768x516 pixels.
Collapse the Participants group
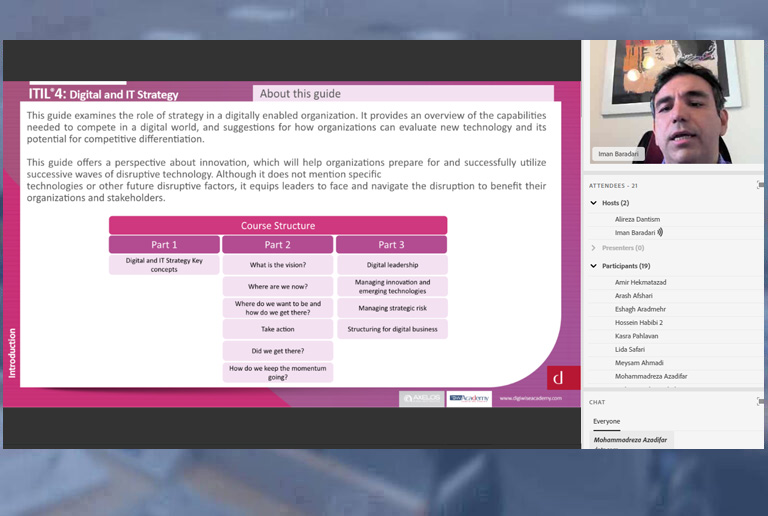[x=594, y=266]
